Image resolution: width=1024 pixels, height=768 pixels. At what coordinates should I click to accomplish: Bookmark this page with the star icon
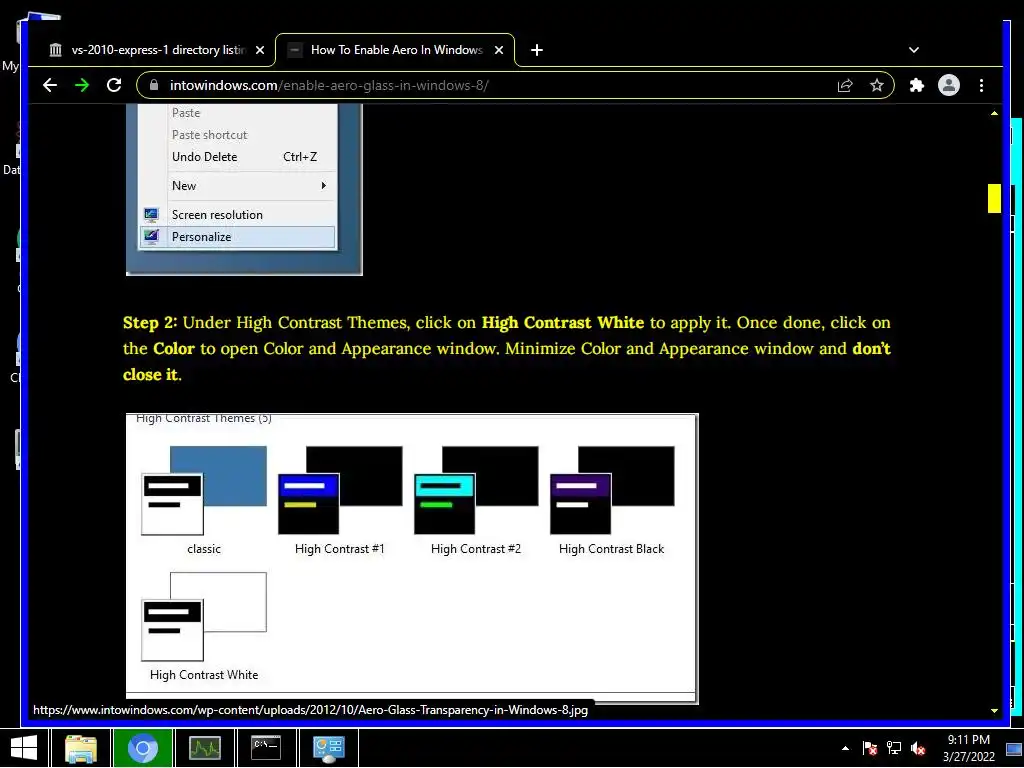[876, 86]
